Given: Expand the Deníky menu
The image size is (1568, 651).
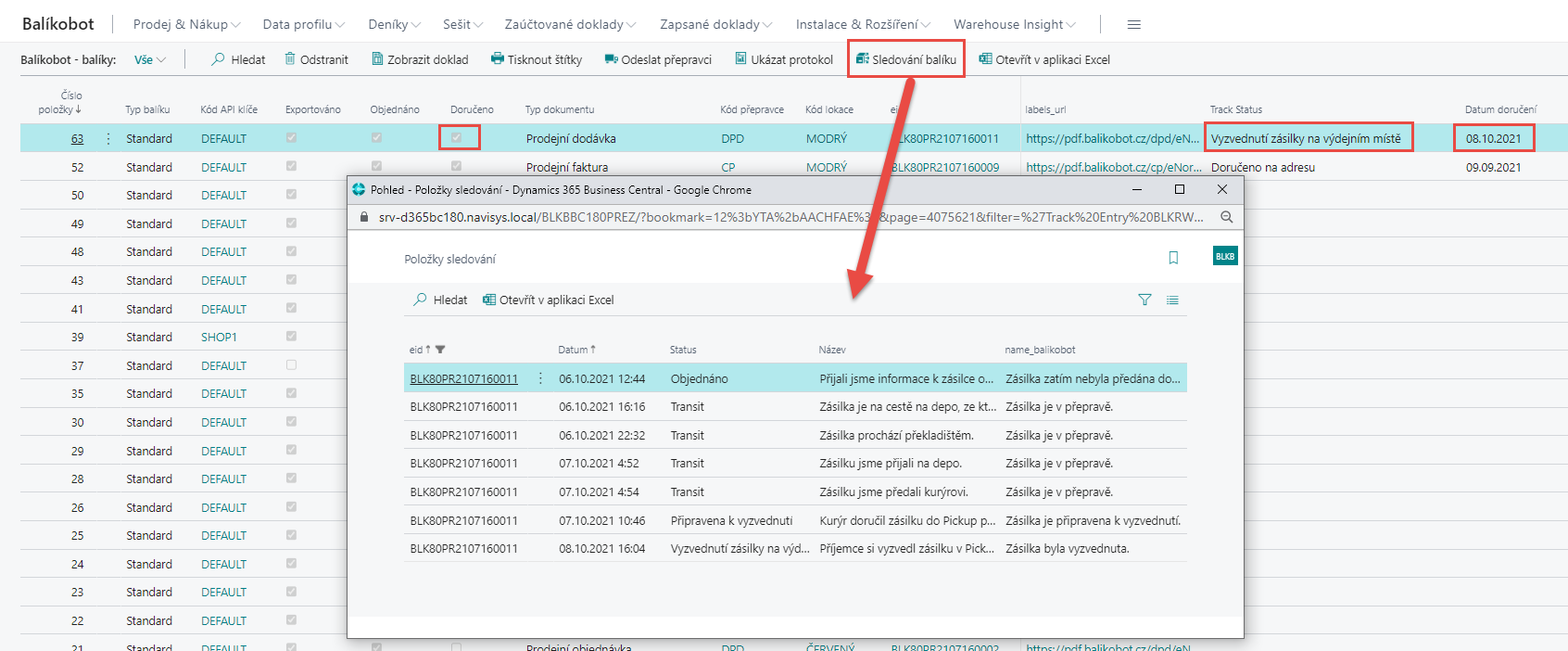Looking at the screenshot, I should click(x=394, y=24).
